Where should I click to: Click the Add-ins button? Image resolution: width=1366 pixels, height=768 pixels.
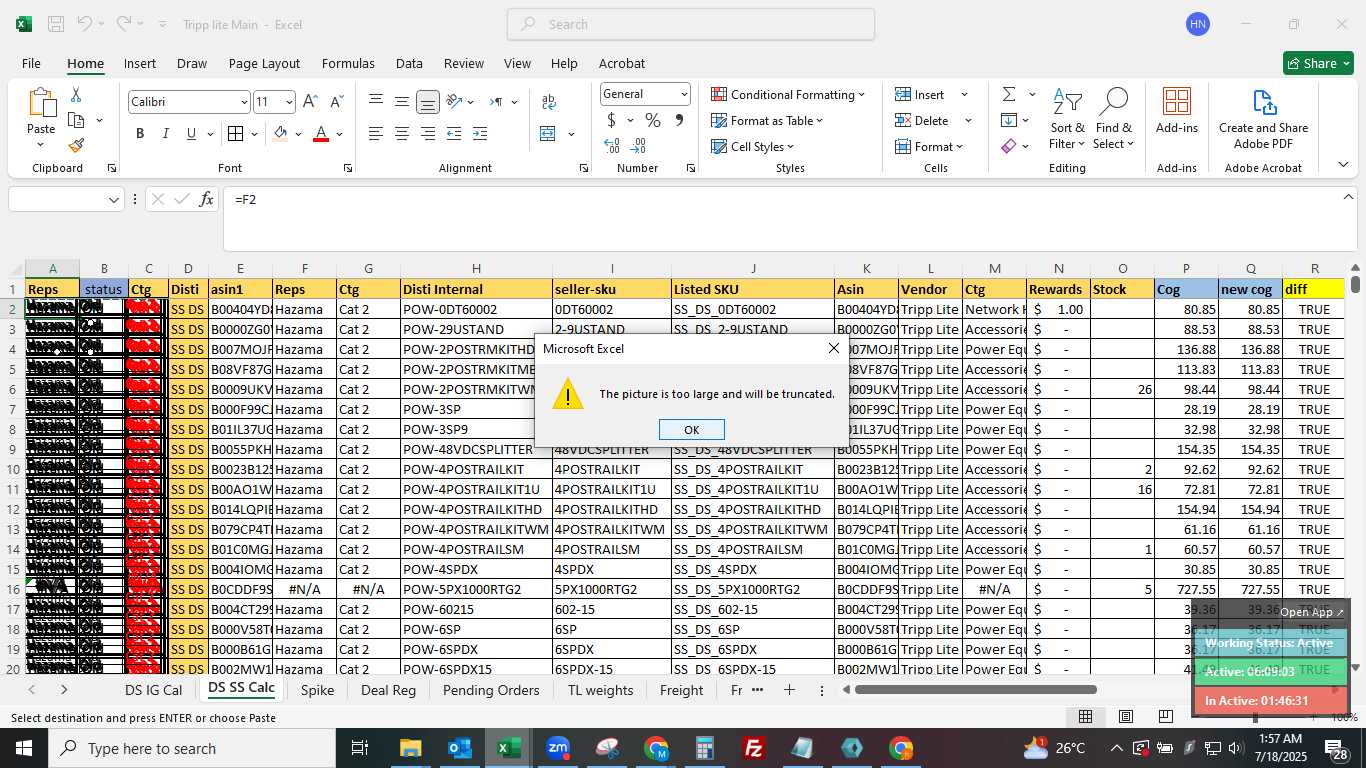point(1177,111)
